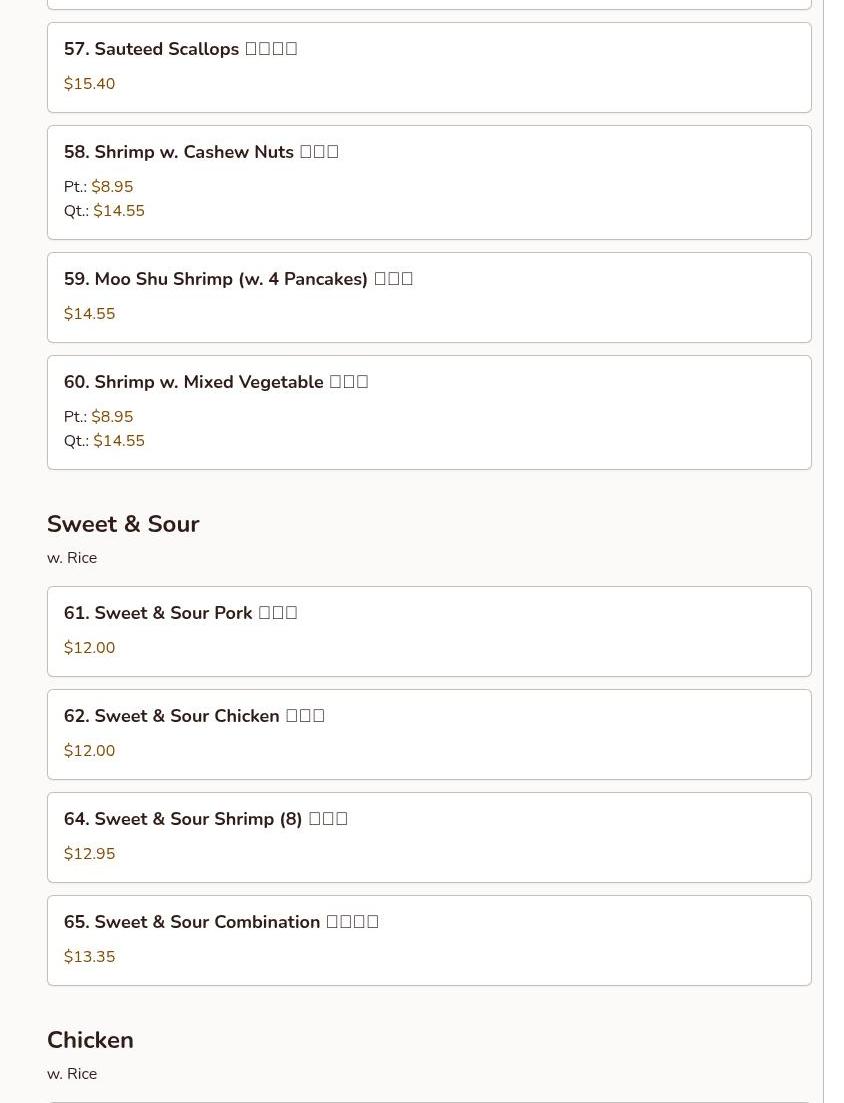Open Sweet & Sour Shrimp (8) item
This screenshot has height=1103, width=844.
click(x=205, y=819)
